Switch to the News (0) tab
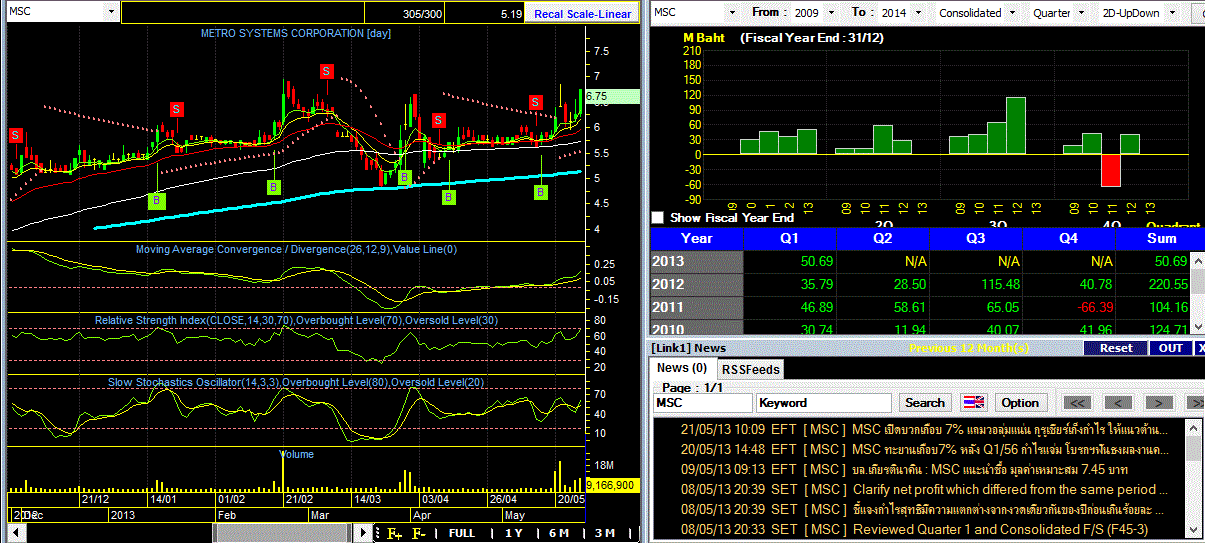 (x=684, y=368)
